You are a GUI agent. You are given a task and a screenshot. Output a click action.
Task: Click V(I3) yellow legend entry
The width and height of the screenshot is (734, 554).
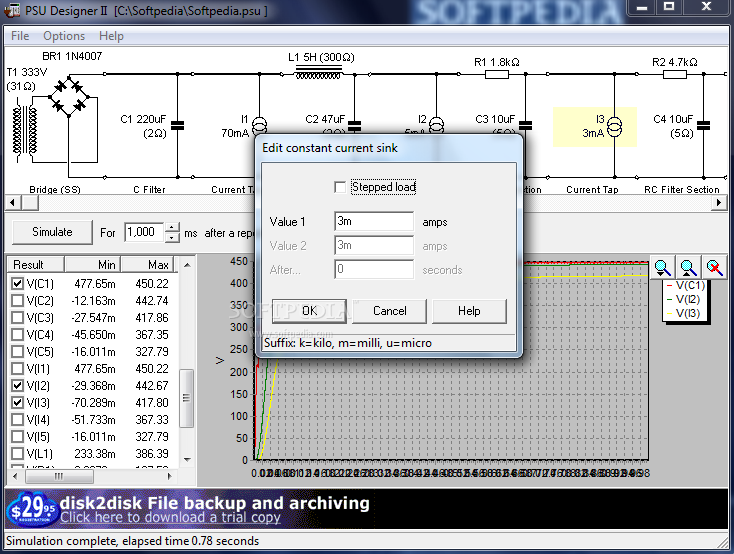(x=683, y=313)
